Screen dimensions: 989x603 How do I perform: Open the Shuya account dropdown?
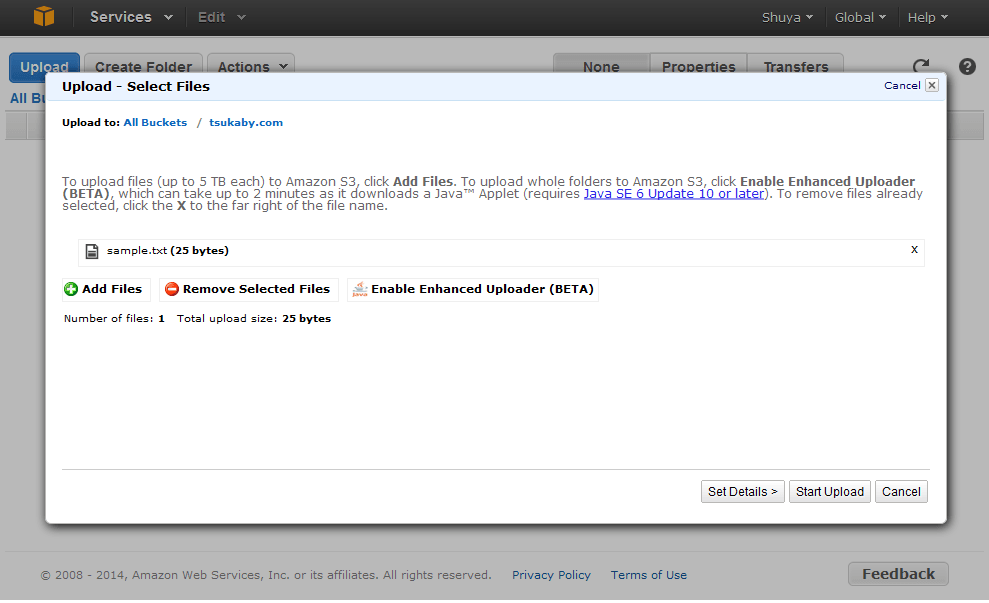tap(788, 17)
